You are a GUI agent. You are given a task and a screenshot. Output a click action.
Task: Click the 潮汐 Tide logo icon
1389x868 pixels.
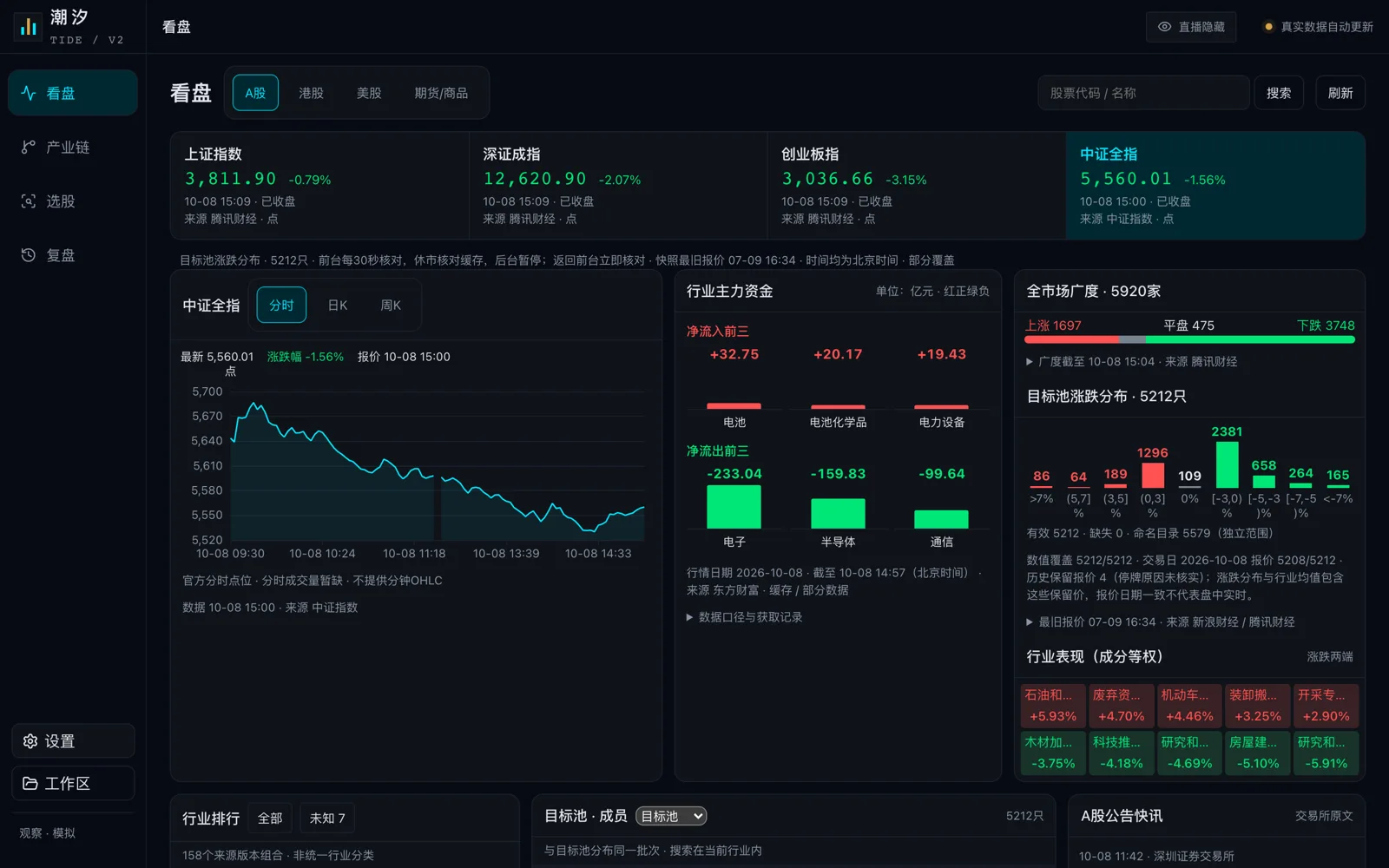[28, 27]
